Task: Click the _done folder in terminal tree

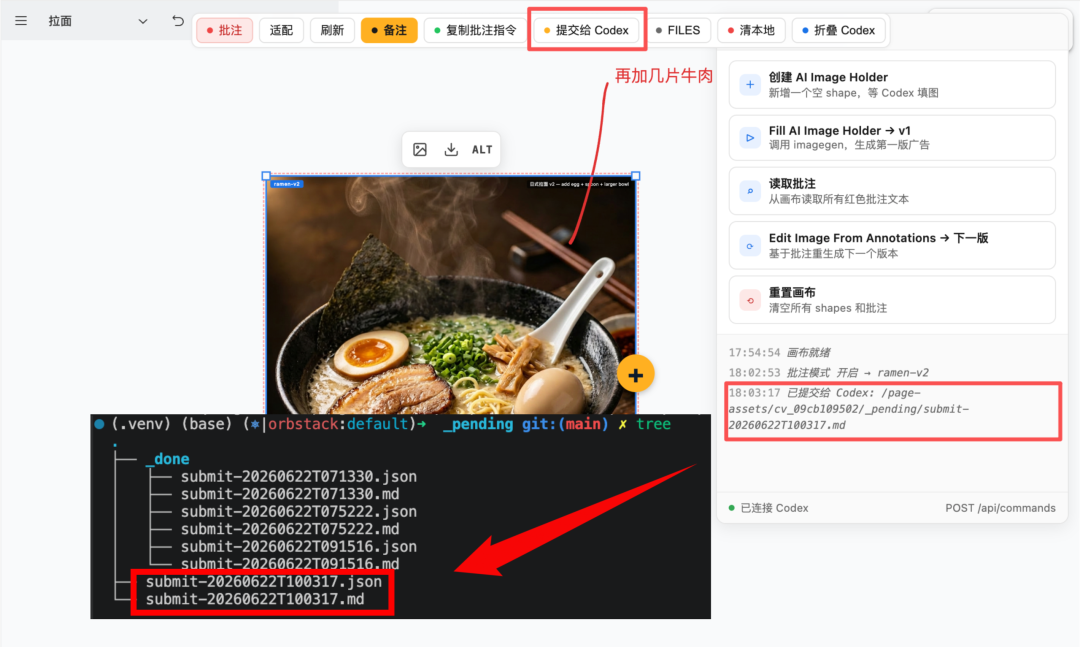Action: [167, 459]
